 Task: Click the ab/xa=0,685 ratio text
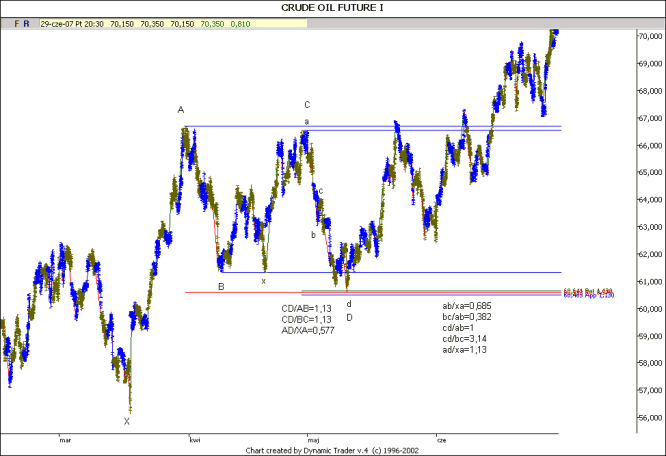pyautogui.click(x=469, y=305)
